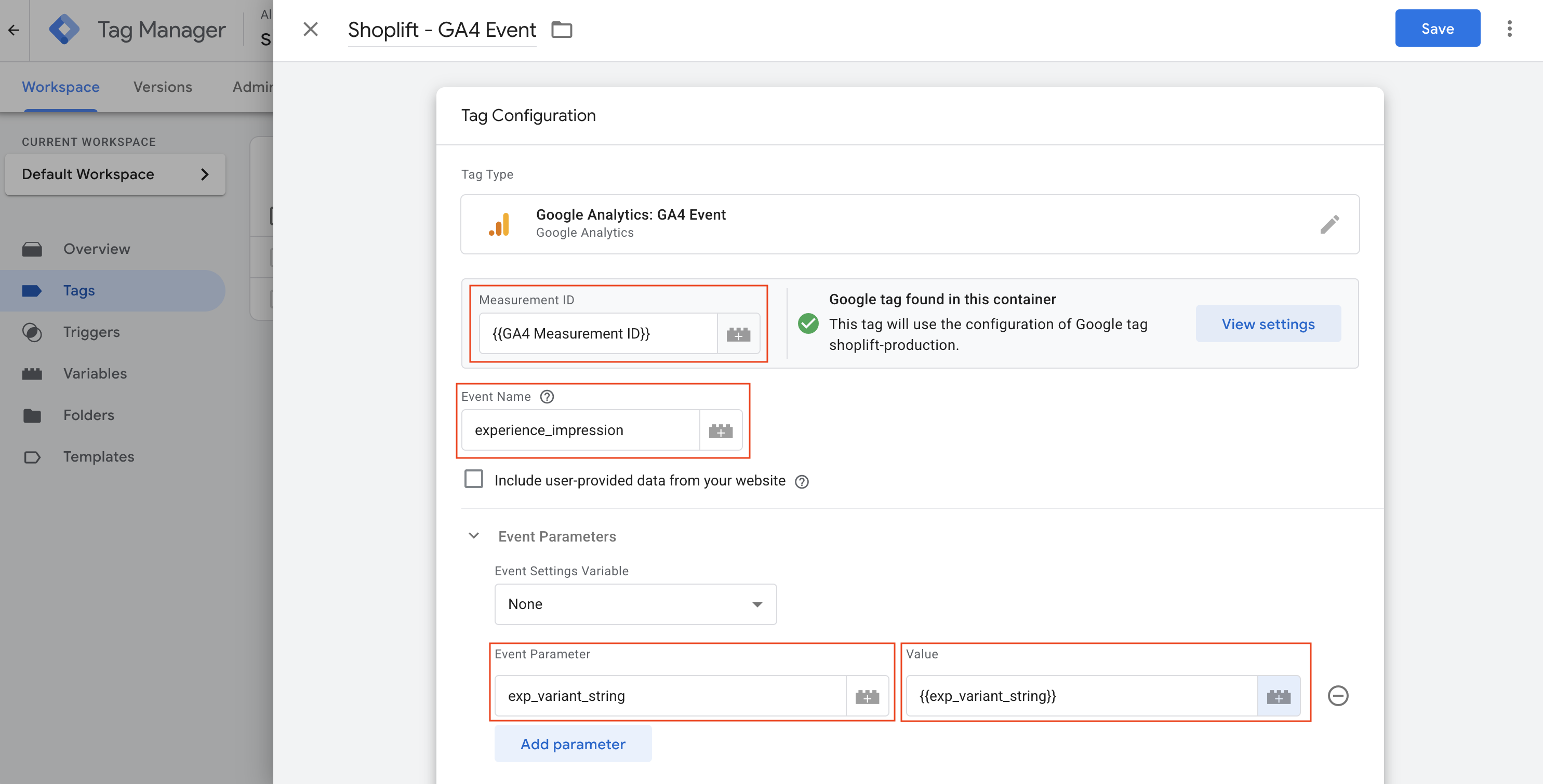The width and height of the screenshot is (1543, 784).
Task: Open variable picker for Event Parameter name field
Action: click(867, 696)
